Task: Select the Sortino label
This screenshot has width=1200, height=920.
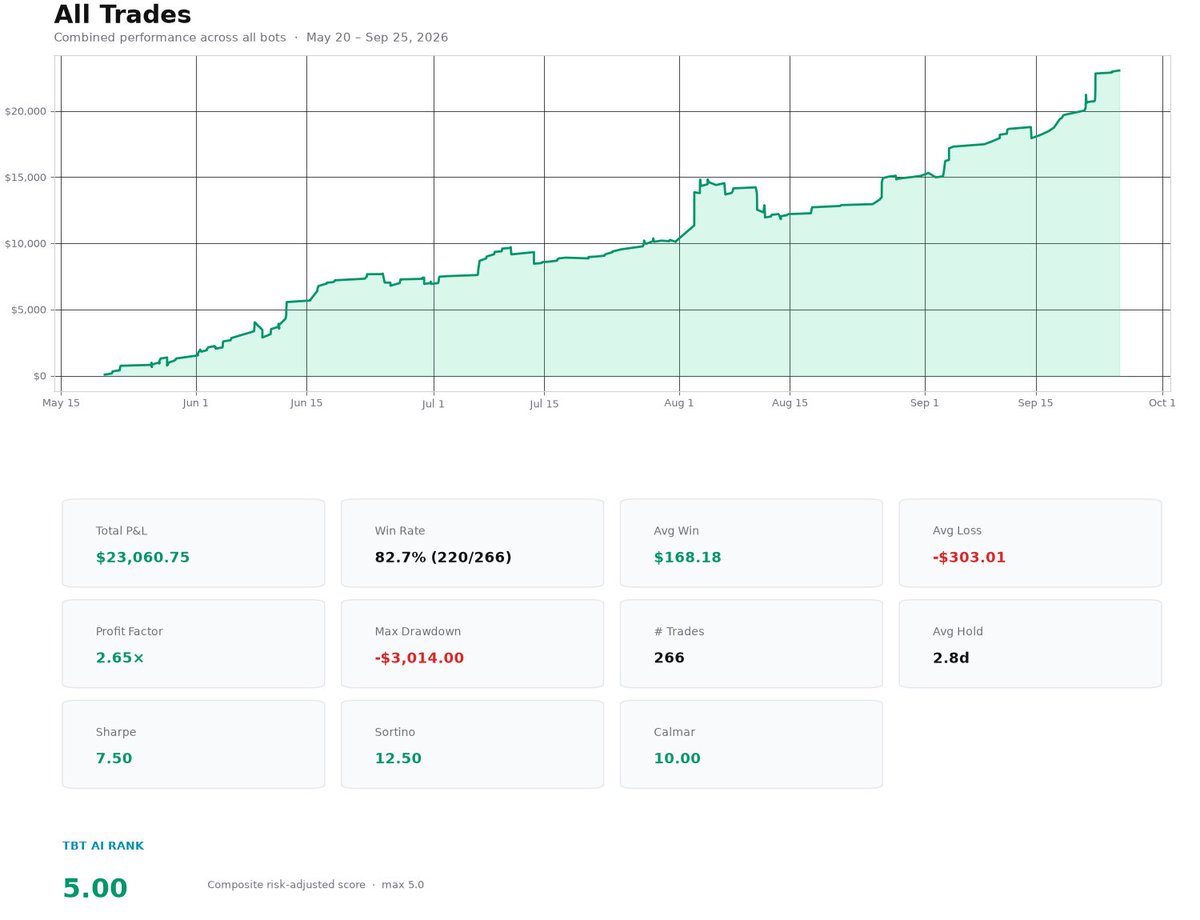Action: pyautogui.click(x=396, y=732)
